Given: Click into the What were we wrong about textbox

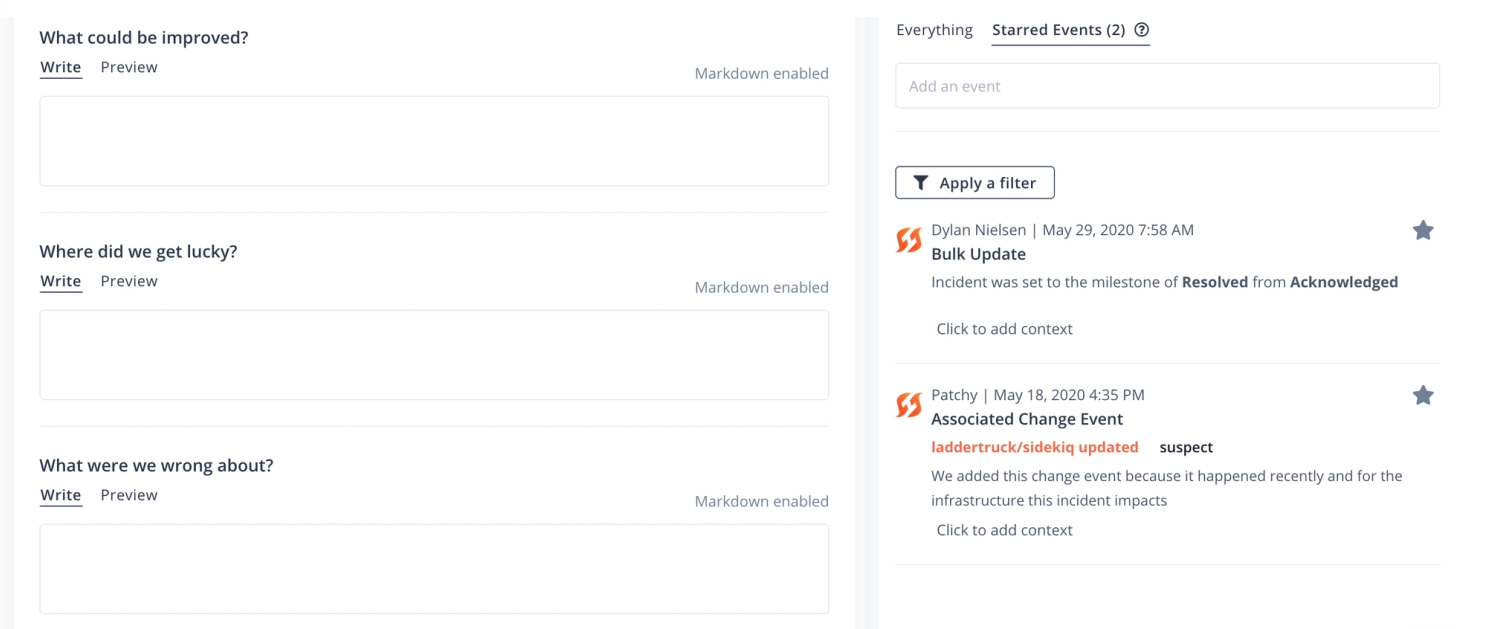Looking at the screenshot, I should [x=434, y=569].
